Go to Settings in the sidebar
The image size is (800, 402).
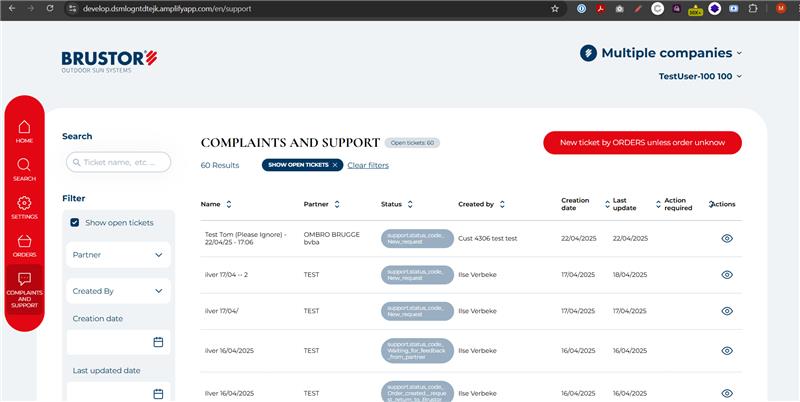pyautogui.click(x=24, y=207)
